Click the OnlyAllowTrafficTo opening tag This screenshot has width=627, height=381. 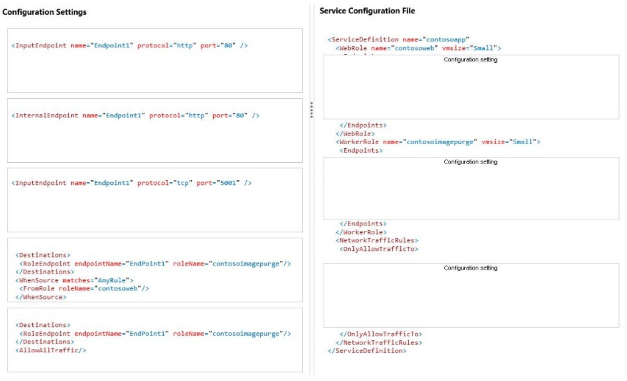[x=379, y=249]
